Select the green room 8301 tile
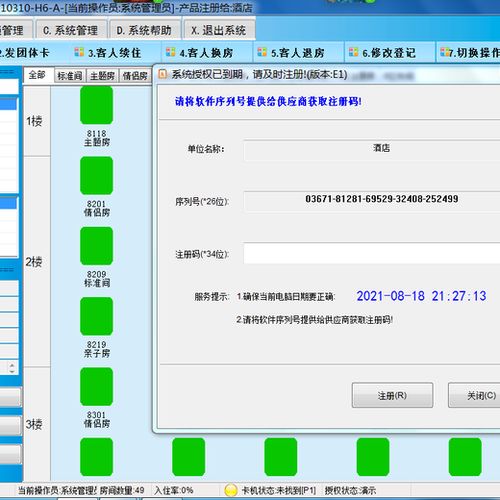500x500 pixels. click(x=97, y=387)
